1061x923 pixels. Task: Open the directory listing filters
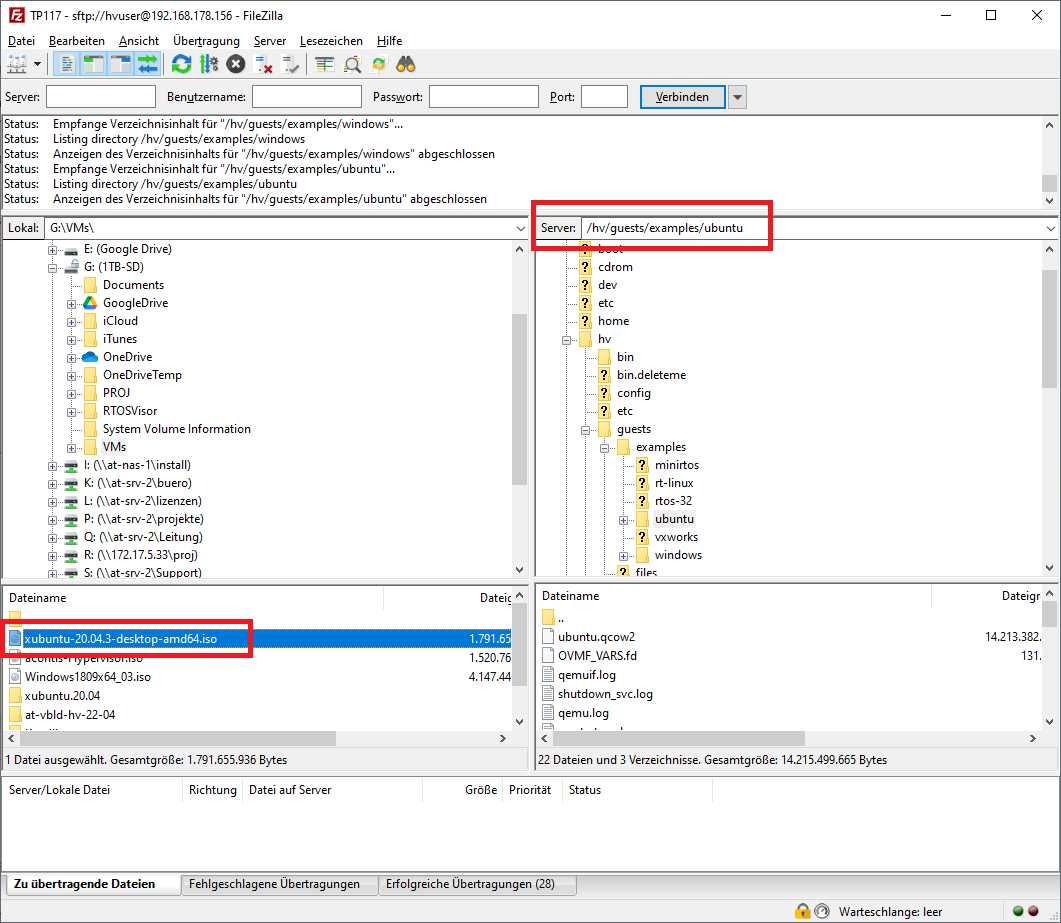pos(325,63)
